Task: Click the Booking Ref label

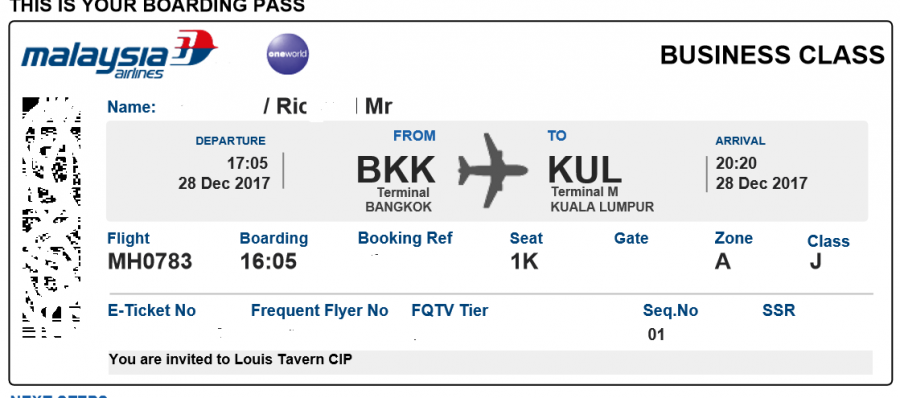Action: tap(405, 238)
